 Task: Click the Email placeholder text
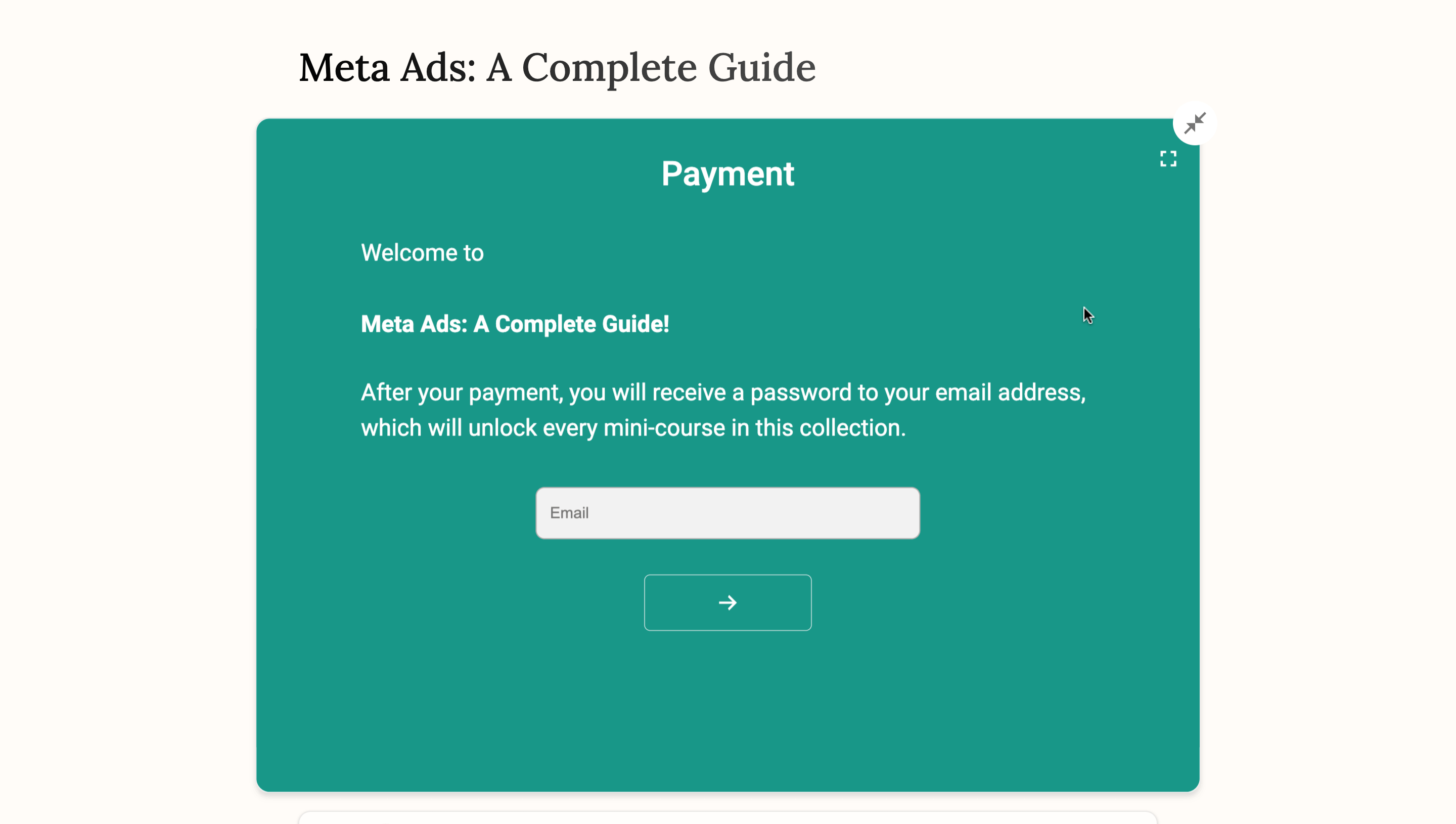pos(569,513)
